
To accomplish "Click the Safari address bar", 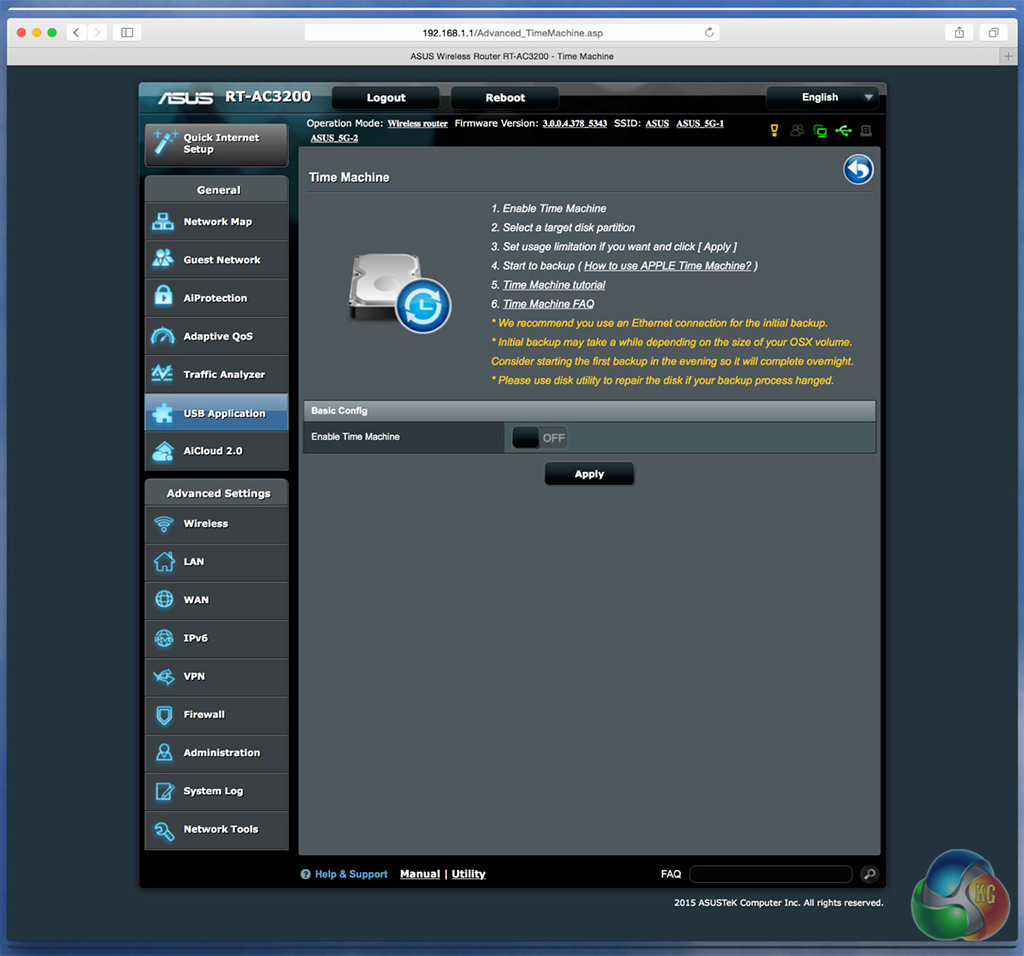I will (512, 33).
